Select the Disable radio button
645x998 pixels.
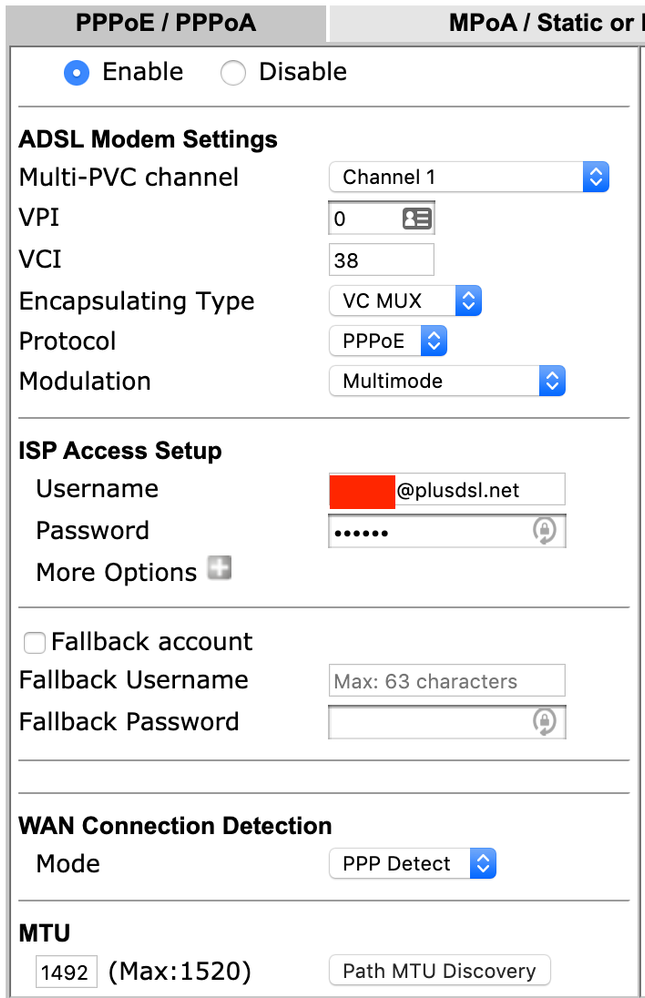click(233, 73)
